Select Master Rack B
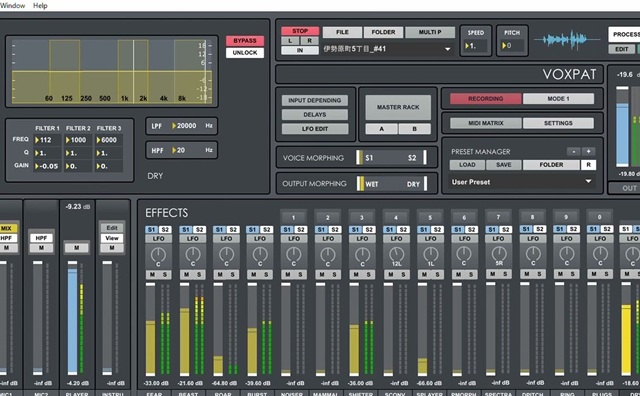Screen dimensions: 640x396 click(415, 129)
